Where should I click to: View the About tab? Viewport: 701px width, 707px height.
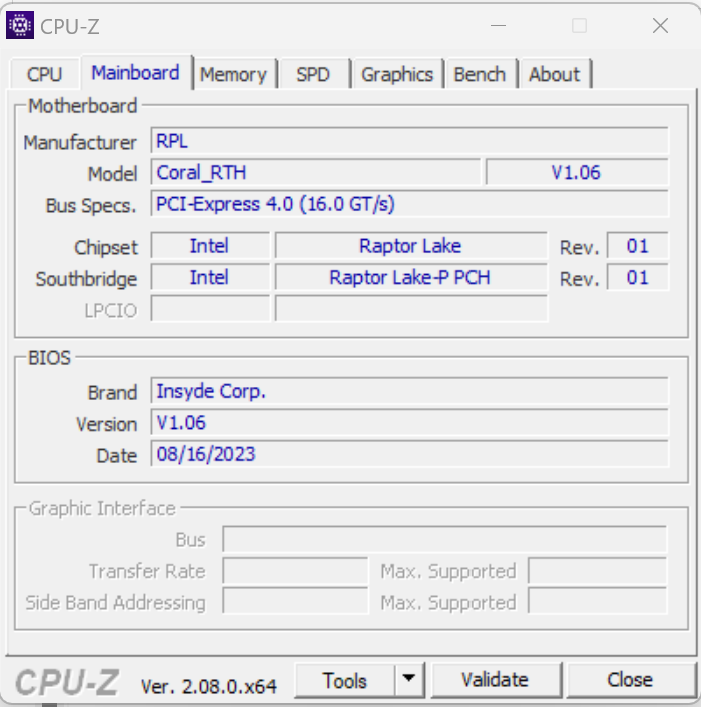point(554,74)
